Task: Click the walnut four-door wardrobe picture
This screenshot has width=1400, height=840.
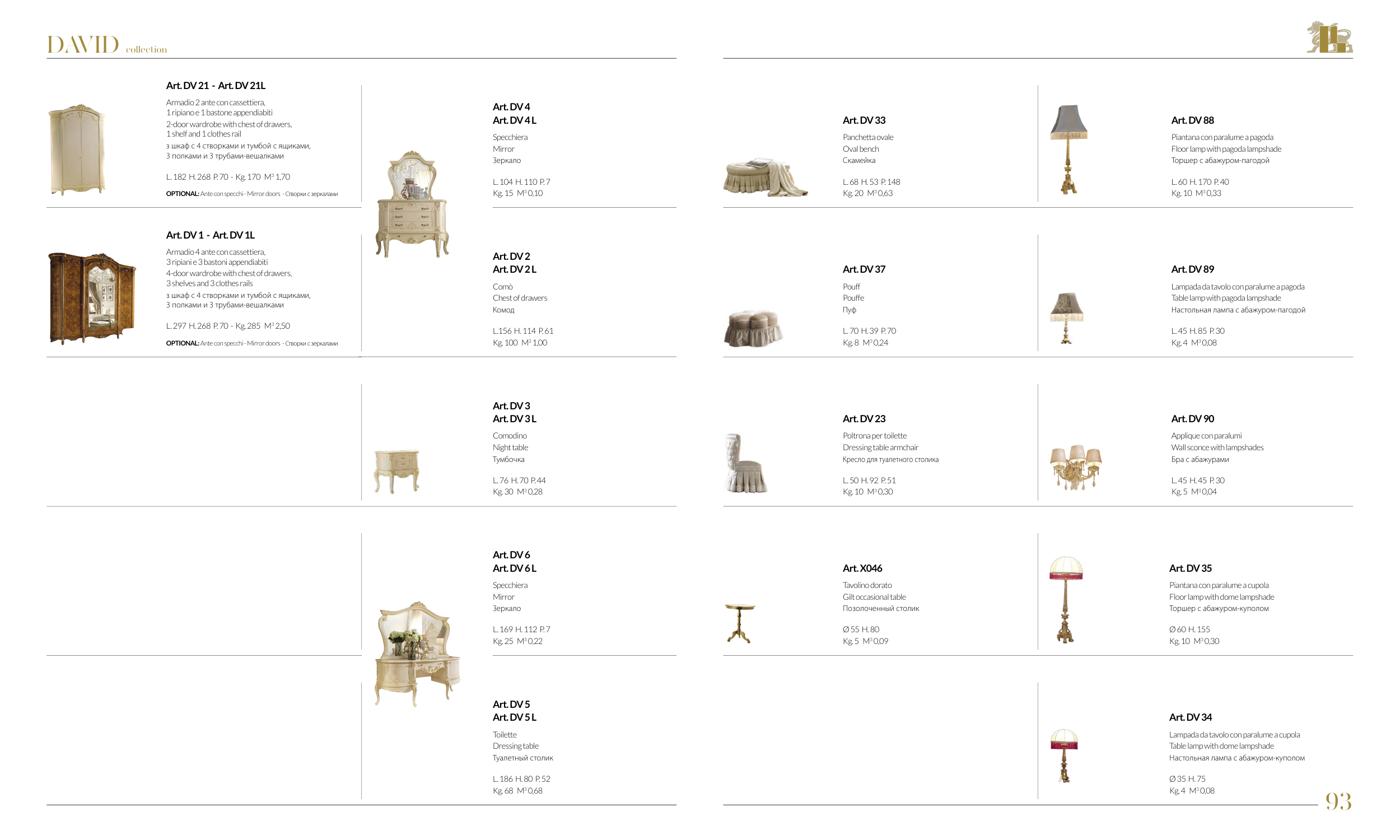Action: pyautogui.click(x=92, y=297)
